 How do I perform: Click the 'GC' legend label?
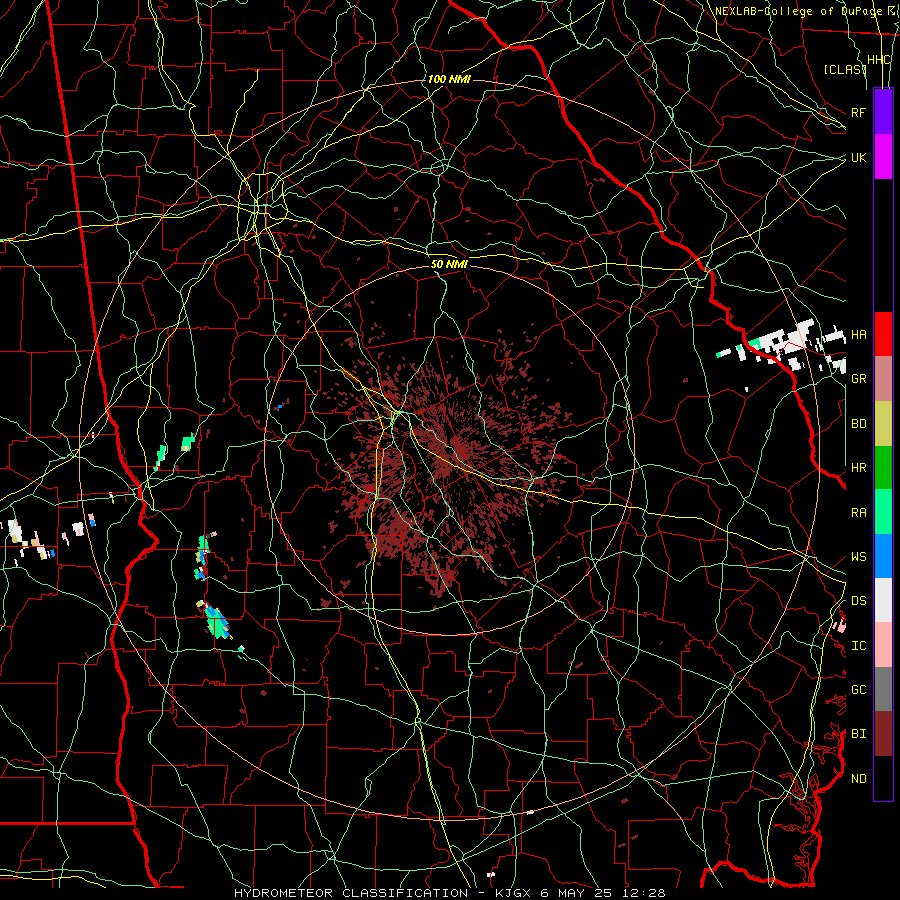pyautogui.click(x=858, y=689)
